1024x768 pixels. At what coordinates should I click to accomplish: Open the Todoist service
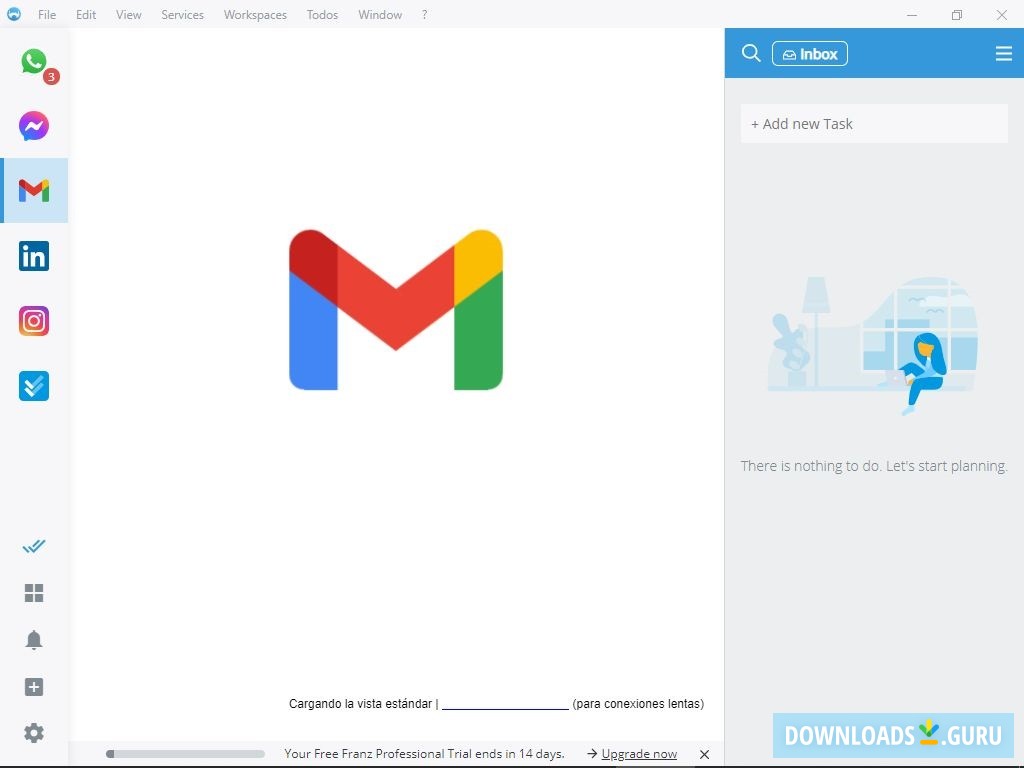34,385
